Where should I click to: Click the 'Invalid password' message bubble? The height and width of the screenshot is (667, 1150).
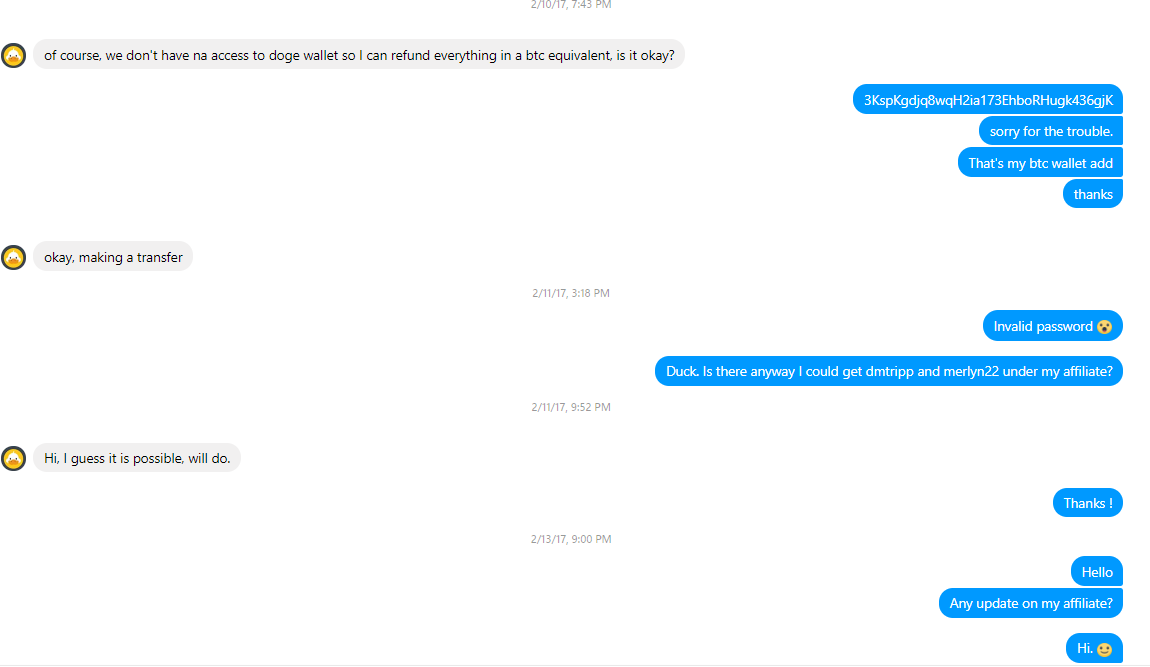(x=1052, y=327)
